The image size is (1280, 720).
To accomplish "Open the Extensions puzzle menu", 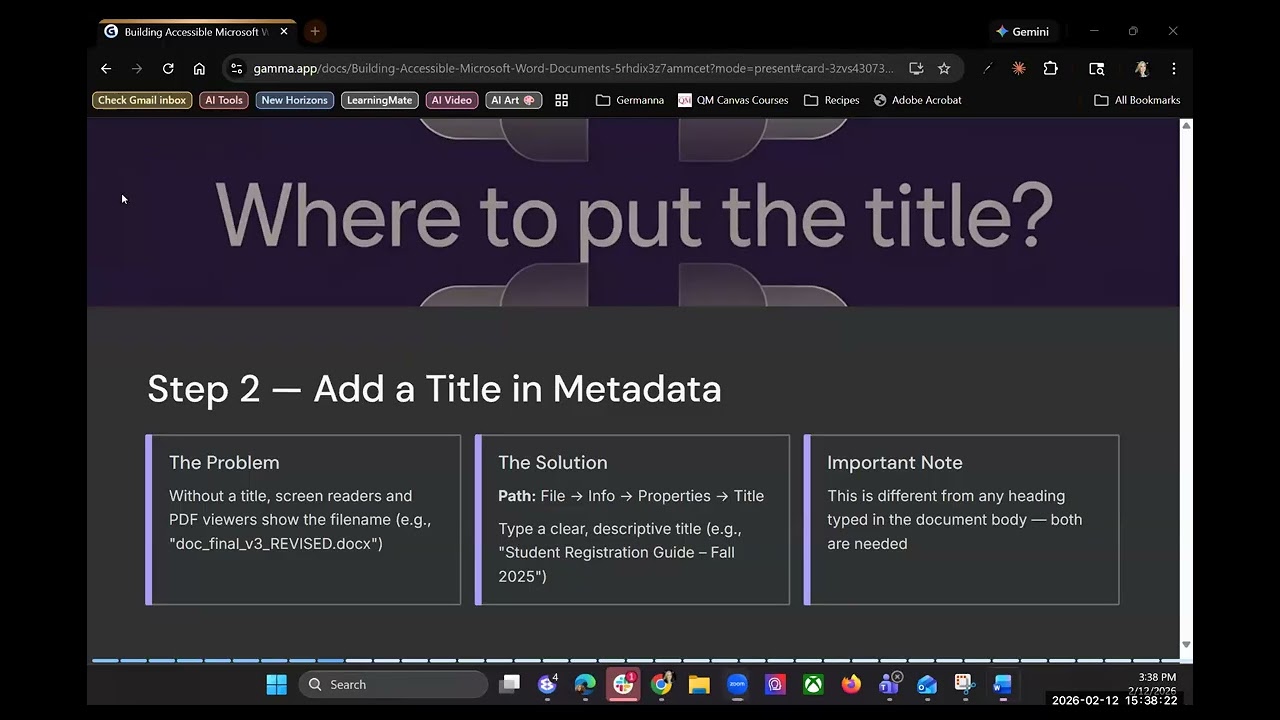I will [x=1050, y=69].
